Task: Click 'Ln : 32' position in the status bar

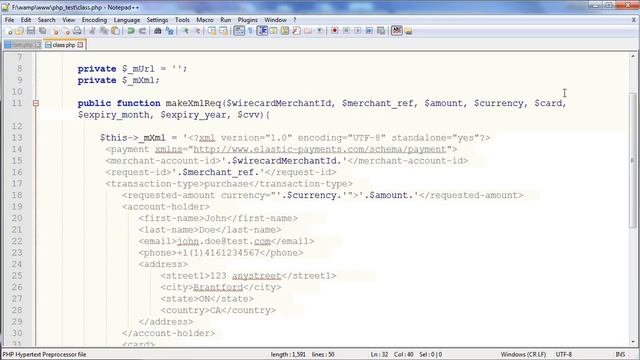Action: click(379, 354)
